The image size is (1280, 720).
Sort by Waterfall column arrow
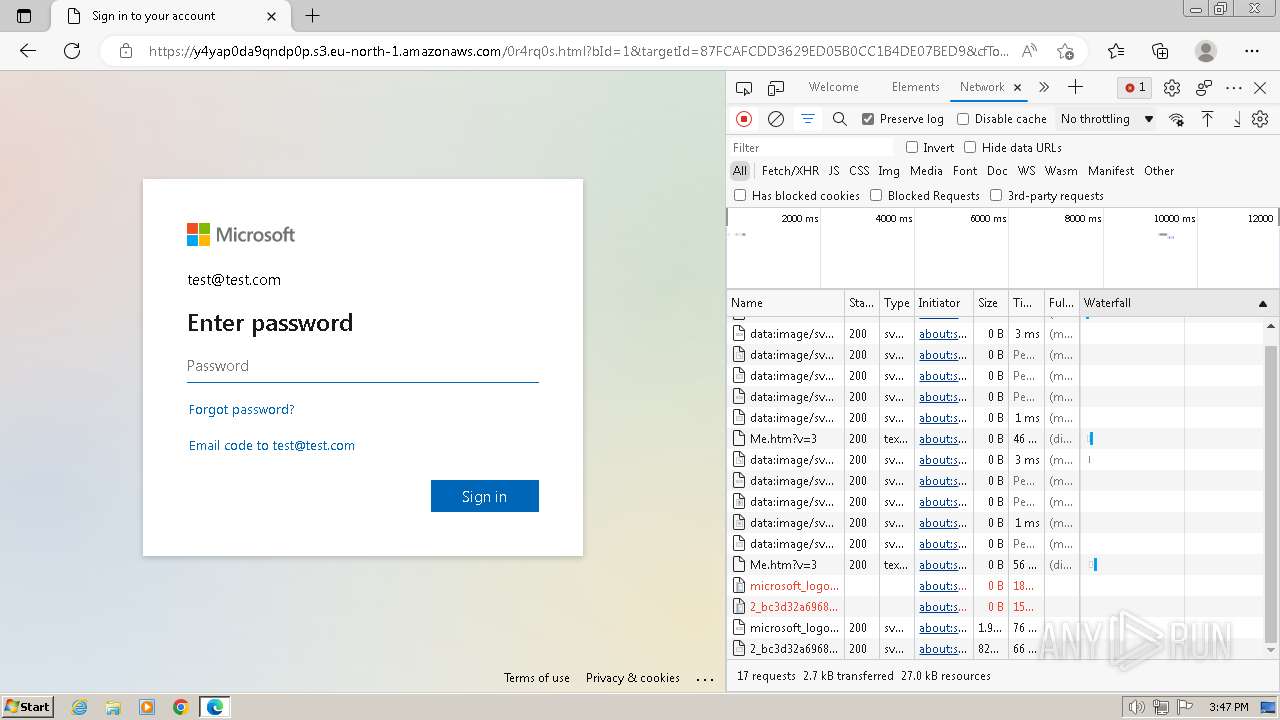(x=1262, y=303)
